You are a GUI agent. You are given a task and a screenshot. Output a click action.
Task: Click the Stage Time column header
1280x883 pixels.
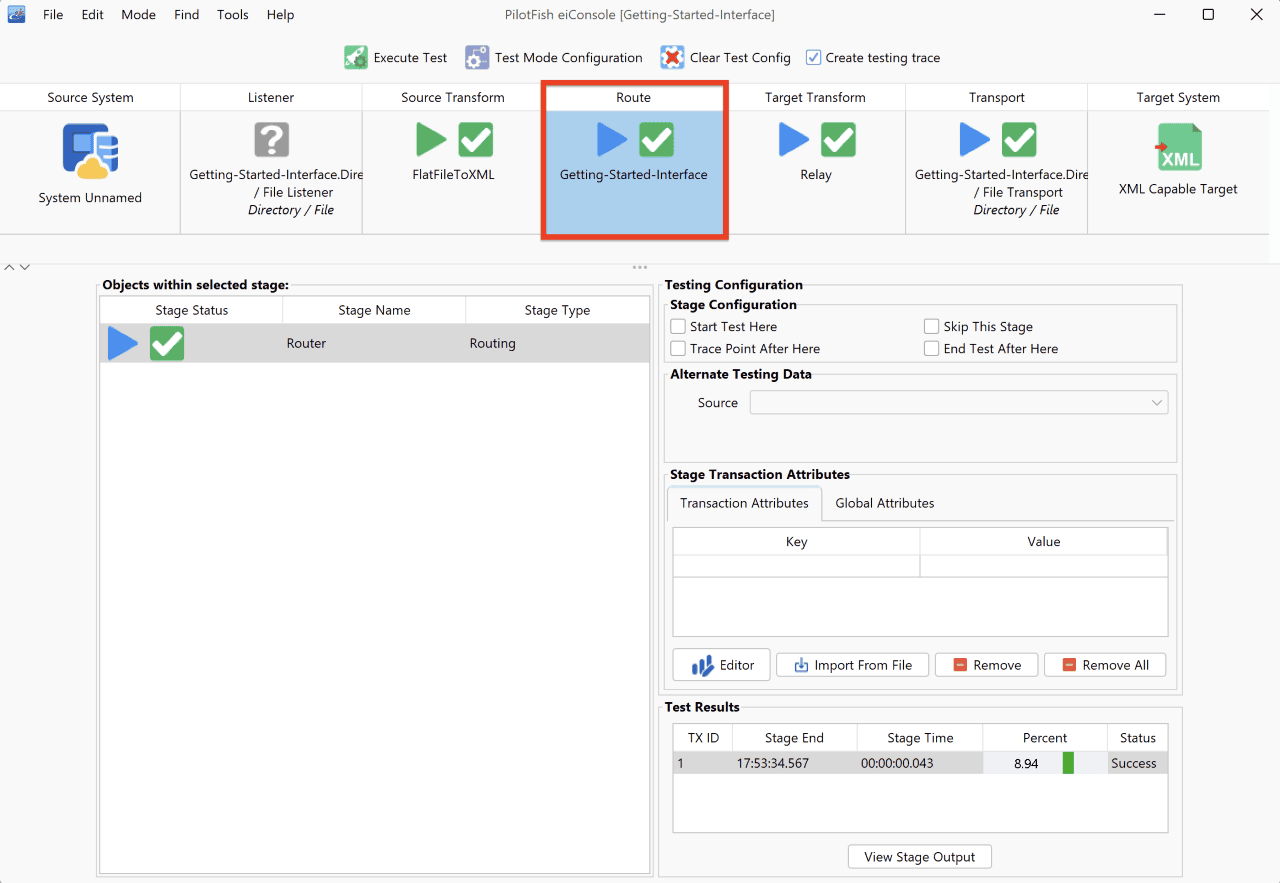click(920, 738)
